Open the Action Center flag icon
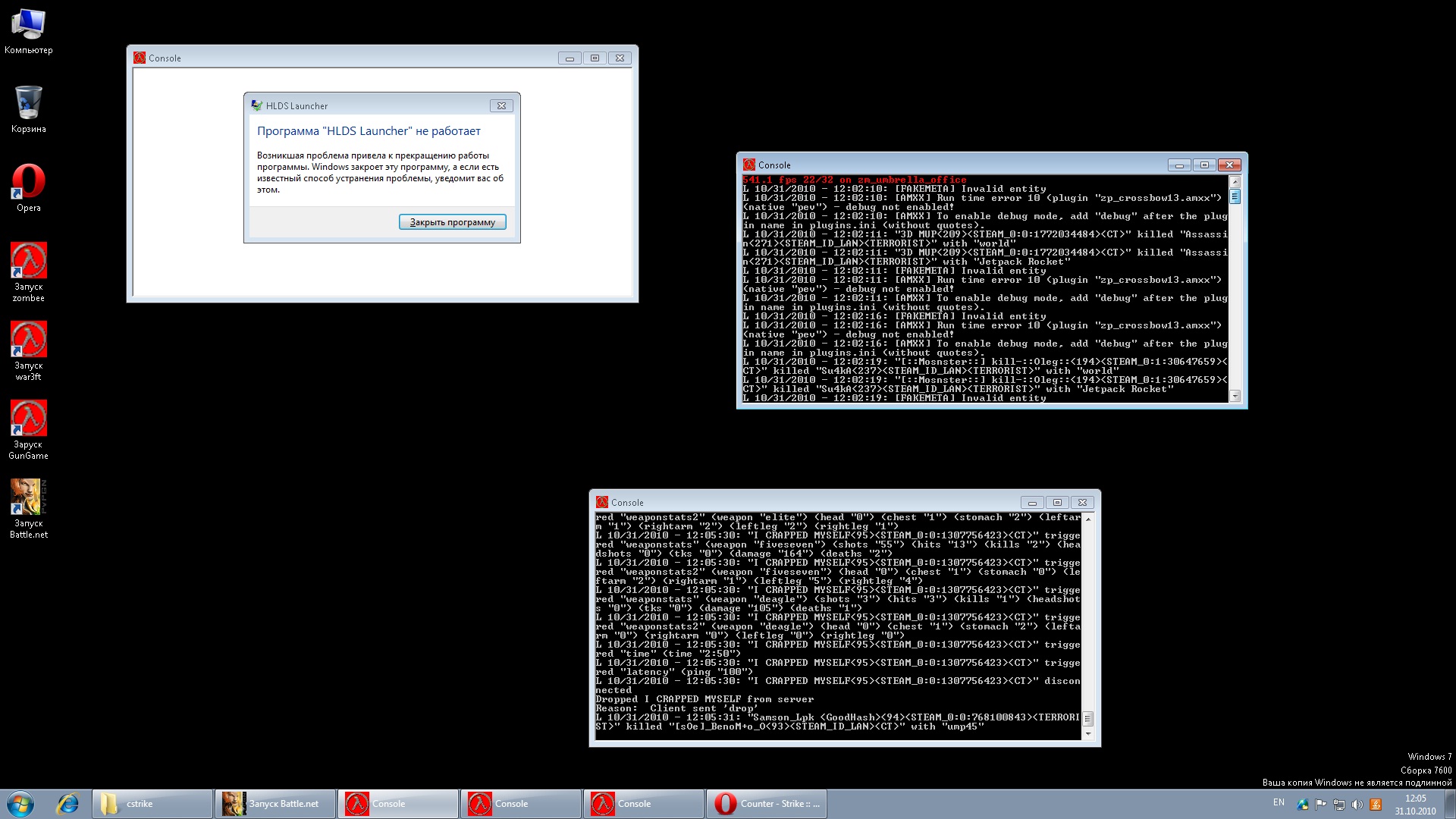Screen dimensions: 1456x819 pos(1321,805)
